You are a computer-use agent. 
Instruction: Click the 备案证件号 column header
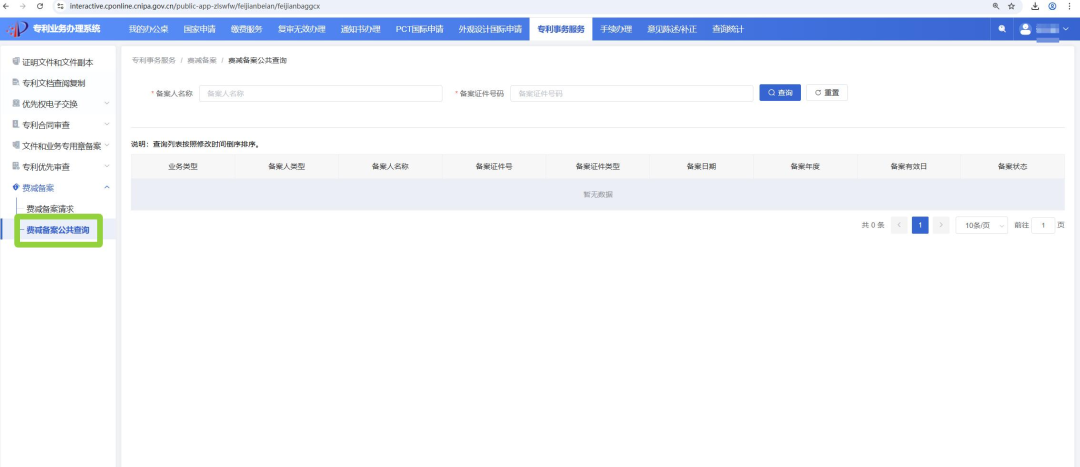[x=494, y=167]
